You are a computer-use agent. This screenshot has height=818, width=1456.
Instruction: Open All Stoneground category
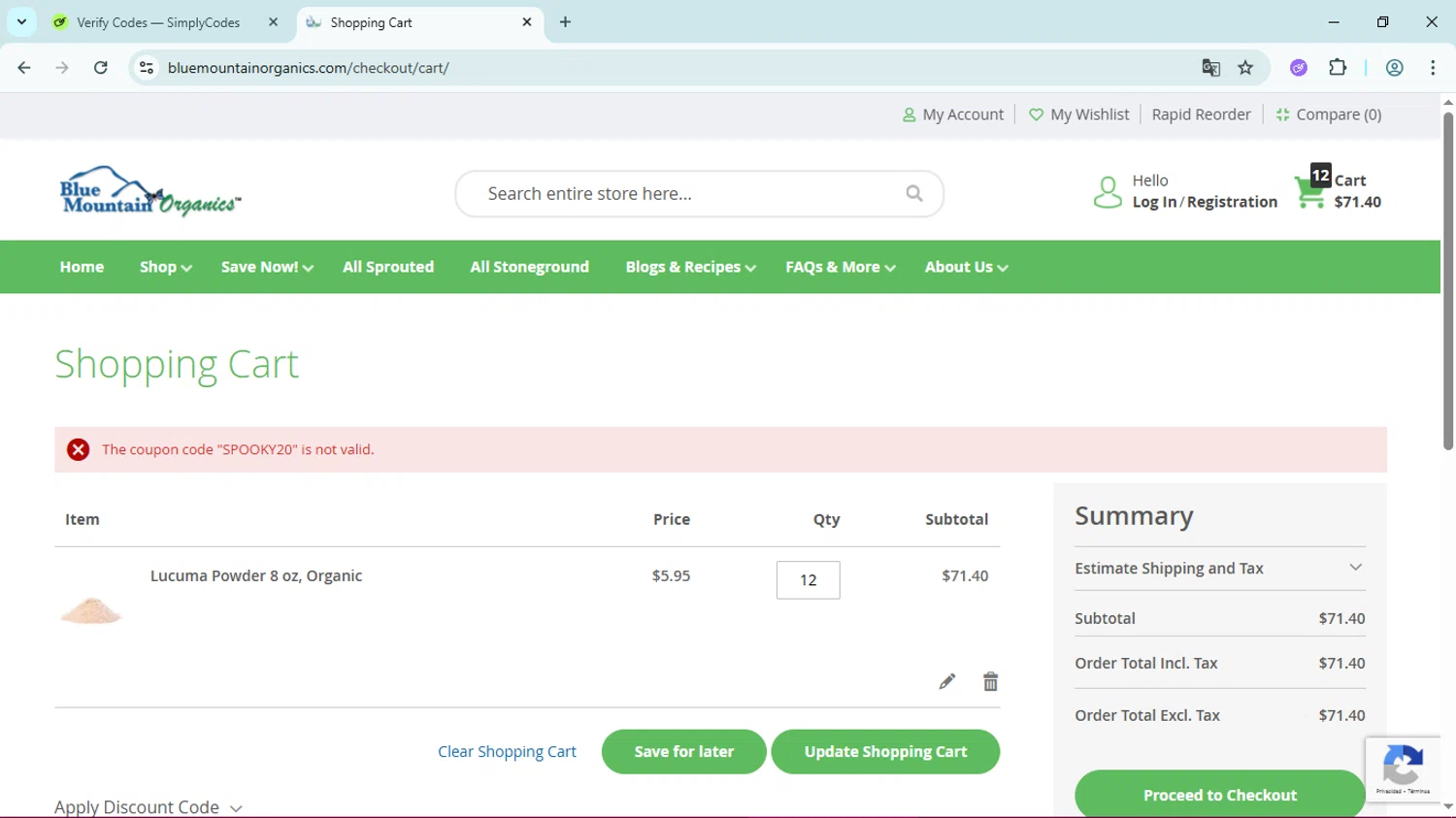pyautogui.click(x=529, y=267)
